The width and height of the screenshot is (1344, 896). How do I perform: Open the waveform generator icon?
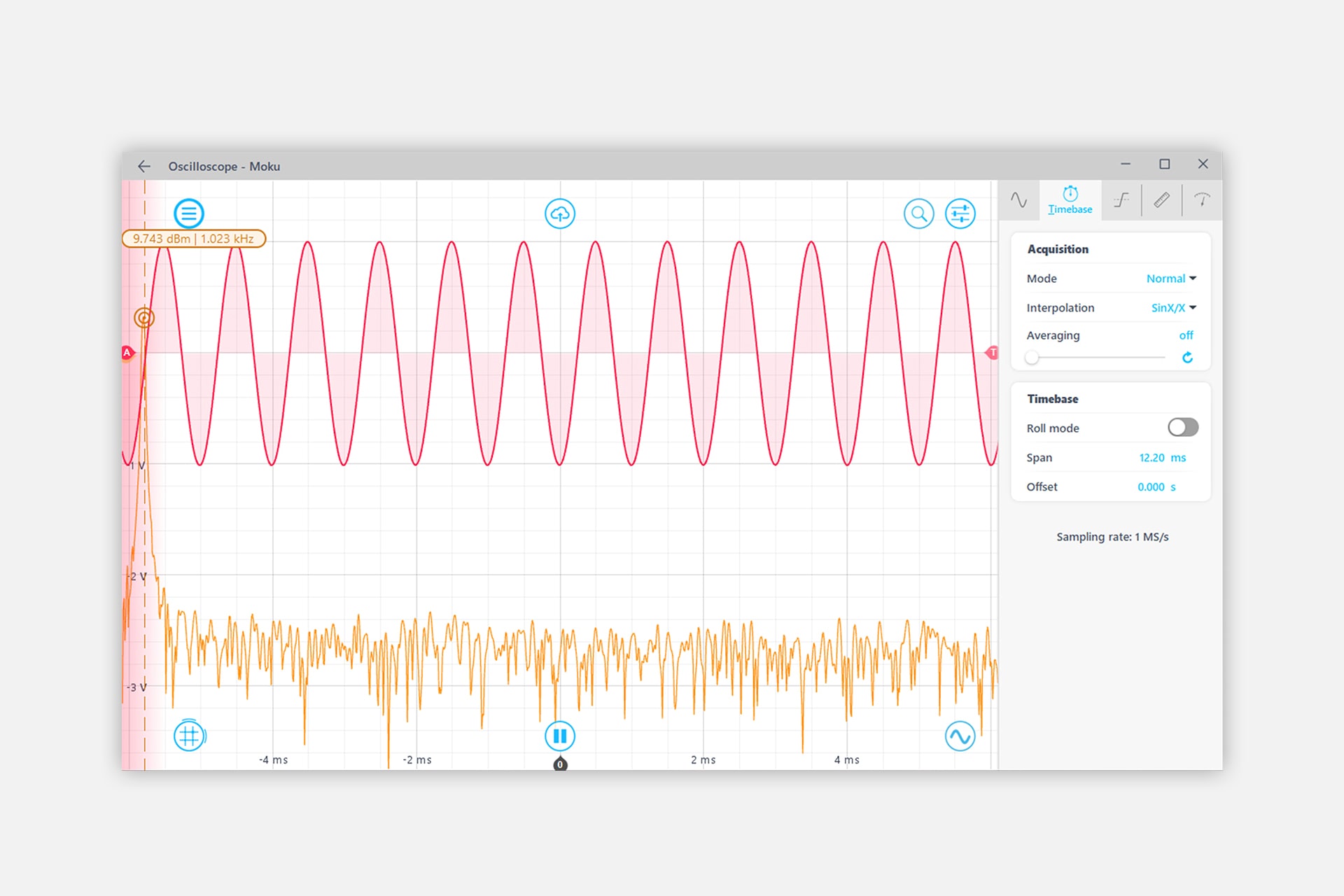[x=960, y=736]
